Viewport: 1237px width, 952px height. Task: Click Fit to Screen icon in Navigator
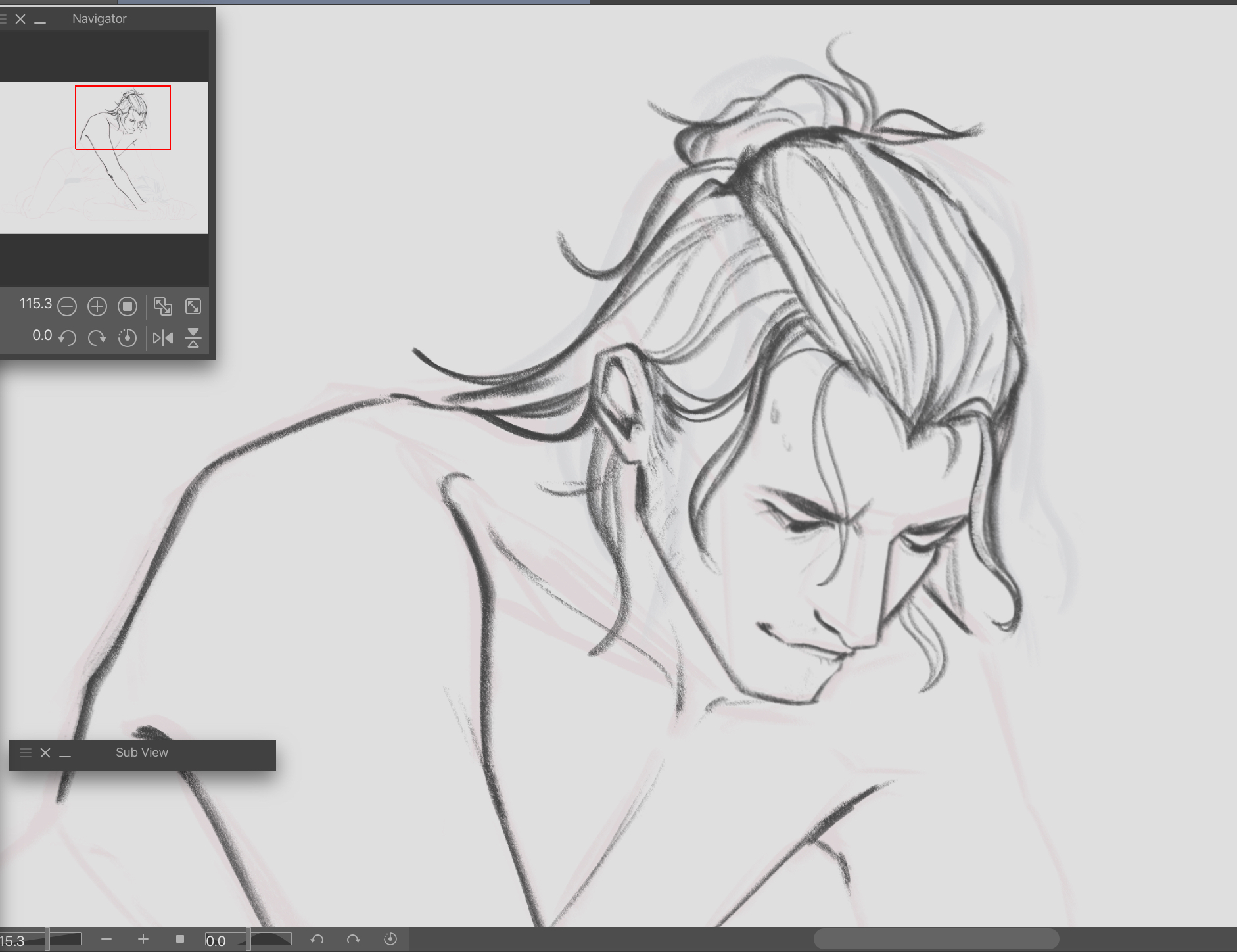click(x=193, y=306)
